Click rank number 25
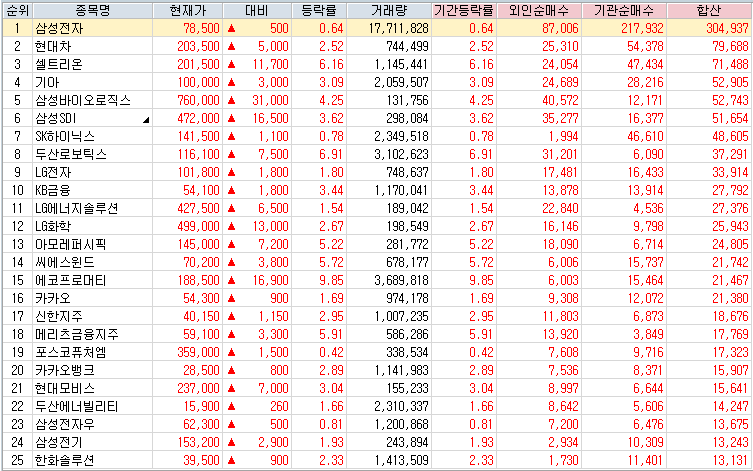 17,460
